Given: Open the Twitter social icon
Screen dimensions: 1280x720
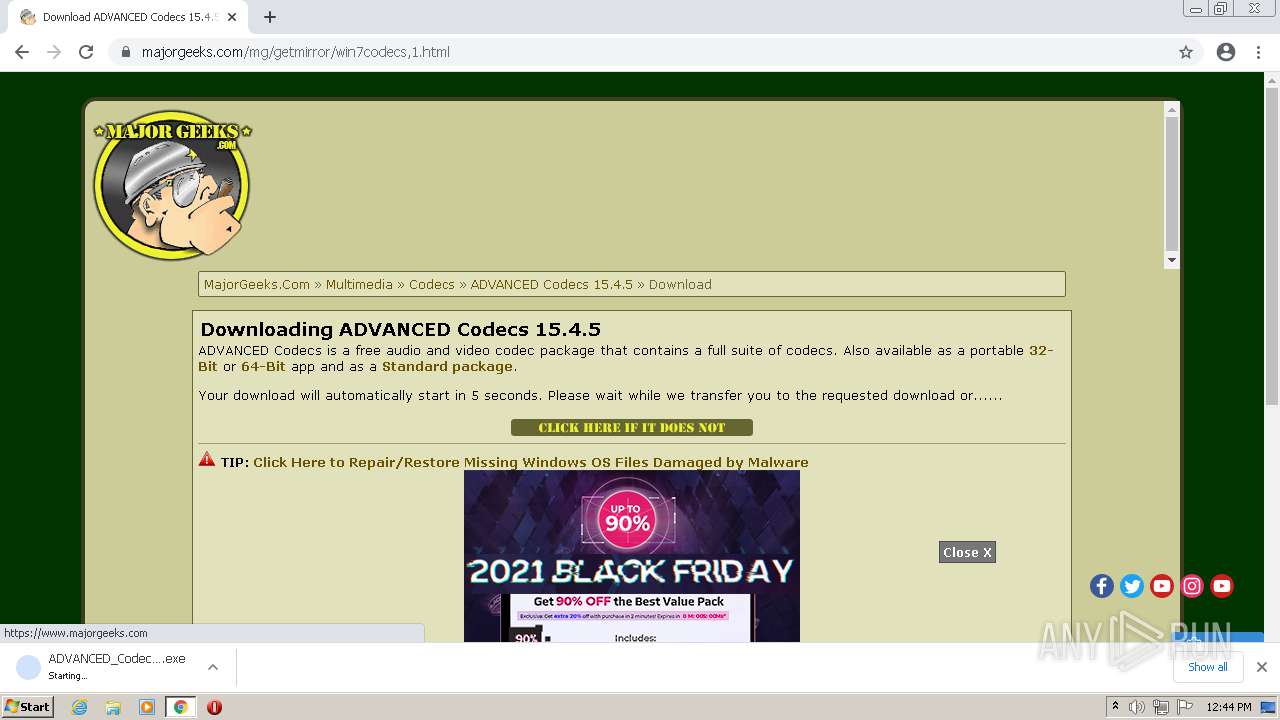Looking at the screenshot, I should pyautogui.click(x=1132, y=587).
